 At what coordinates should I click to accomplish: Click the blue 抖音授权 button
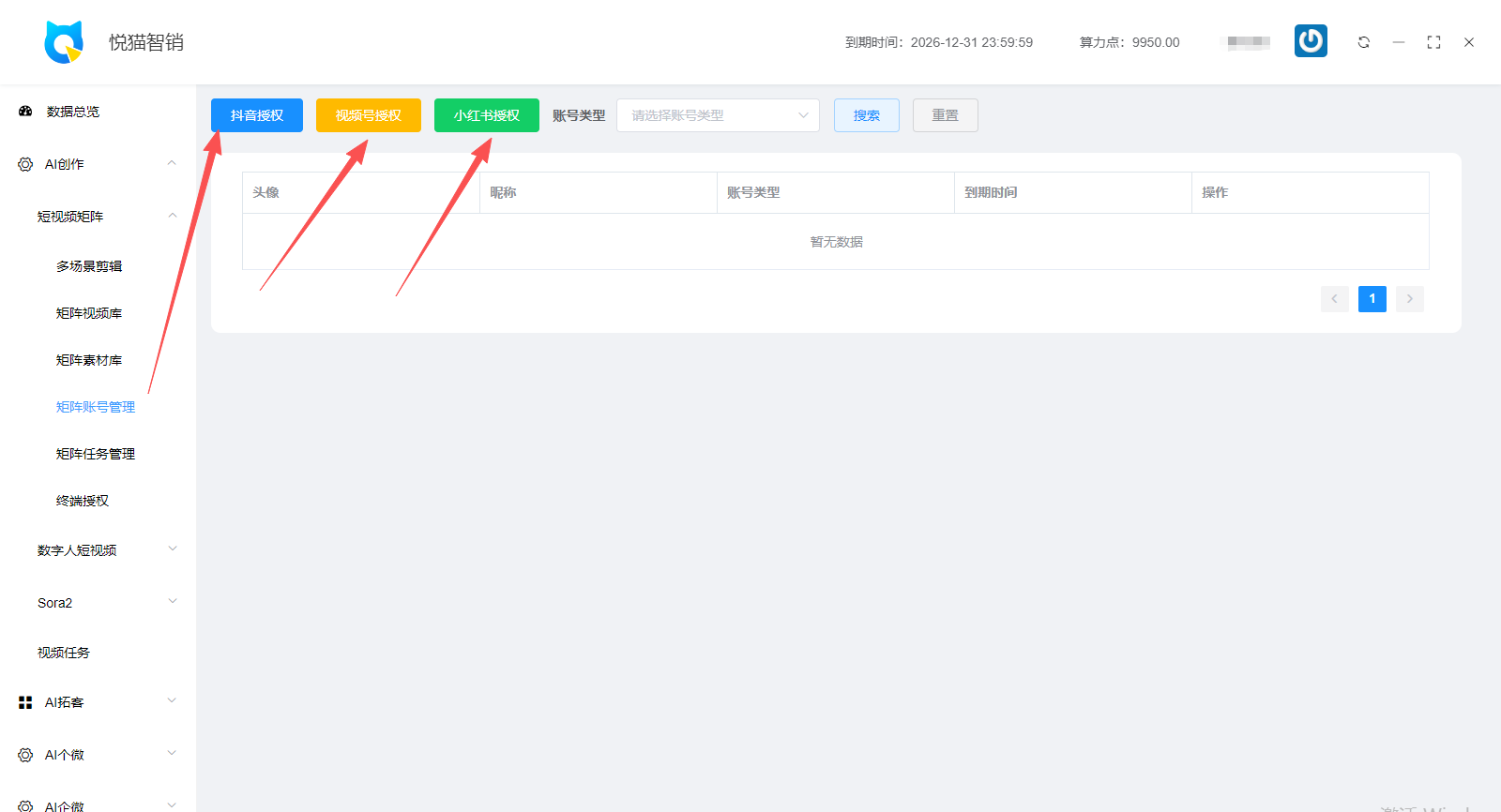[257, 115]
